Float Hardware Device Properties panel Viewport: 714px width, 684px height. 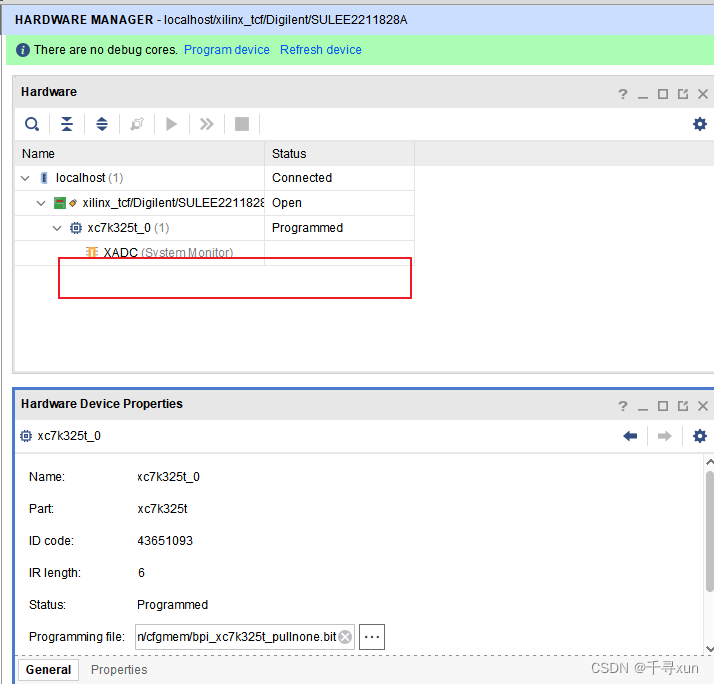click(683, 406)
